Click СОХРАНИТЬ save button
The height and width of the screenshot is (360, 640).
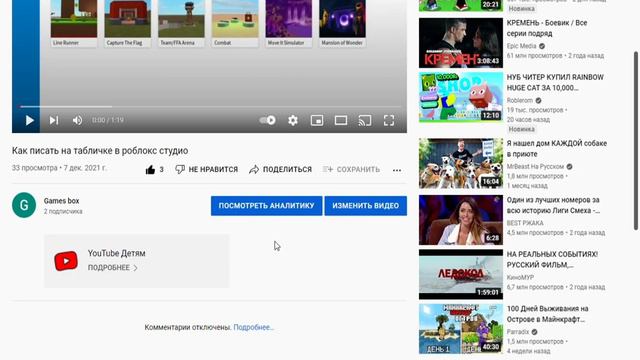[x=351, y=169]
